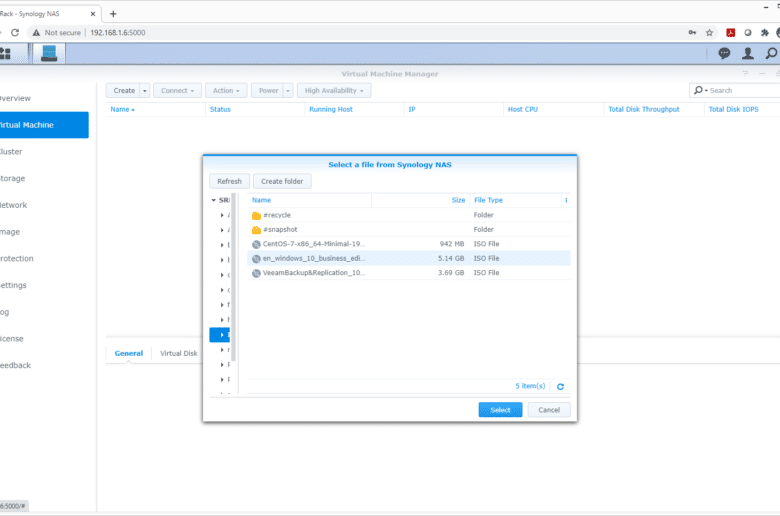The height and width of the screenshot is (516, 780).
Task: Cancel the file selection dialog
Action: click(x=549, y=410)
